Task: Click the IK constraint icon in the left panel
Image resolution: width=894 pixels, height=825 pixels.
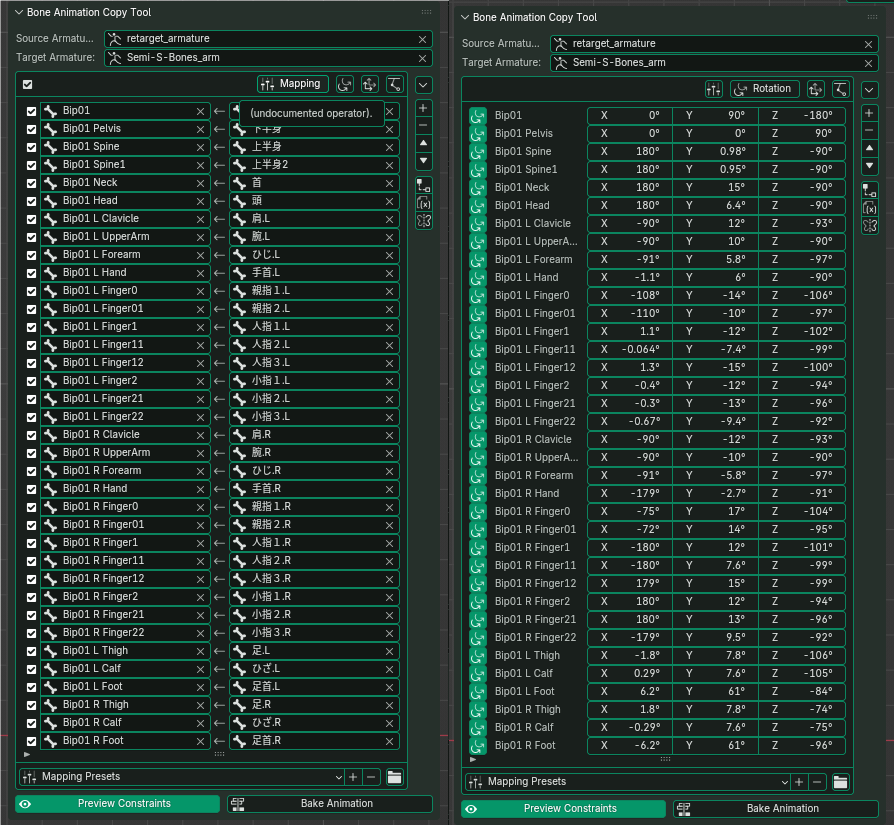Action: pos(394,84)
